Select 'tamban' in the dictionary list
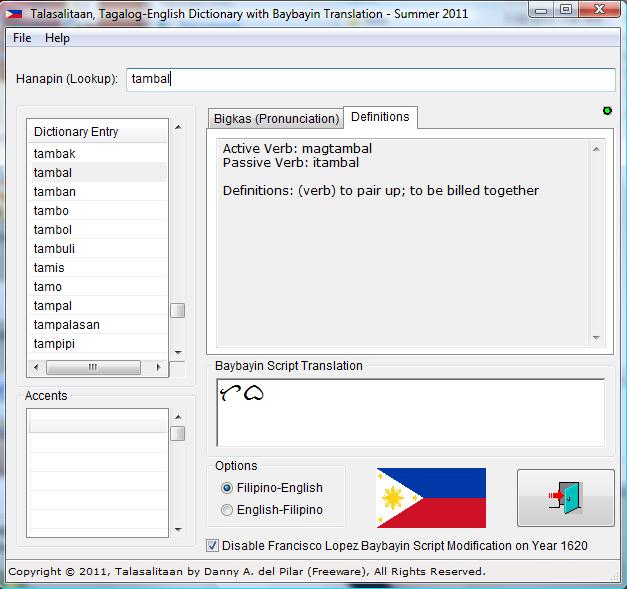627x589 pixels. point(98,192)
